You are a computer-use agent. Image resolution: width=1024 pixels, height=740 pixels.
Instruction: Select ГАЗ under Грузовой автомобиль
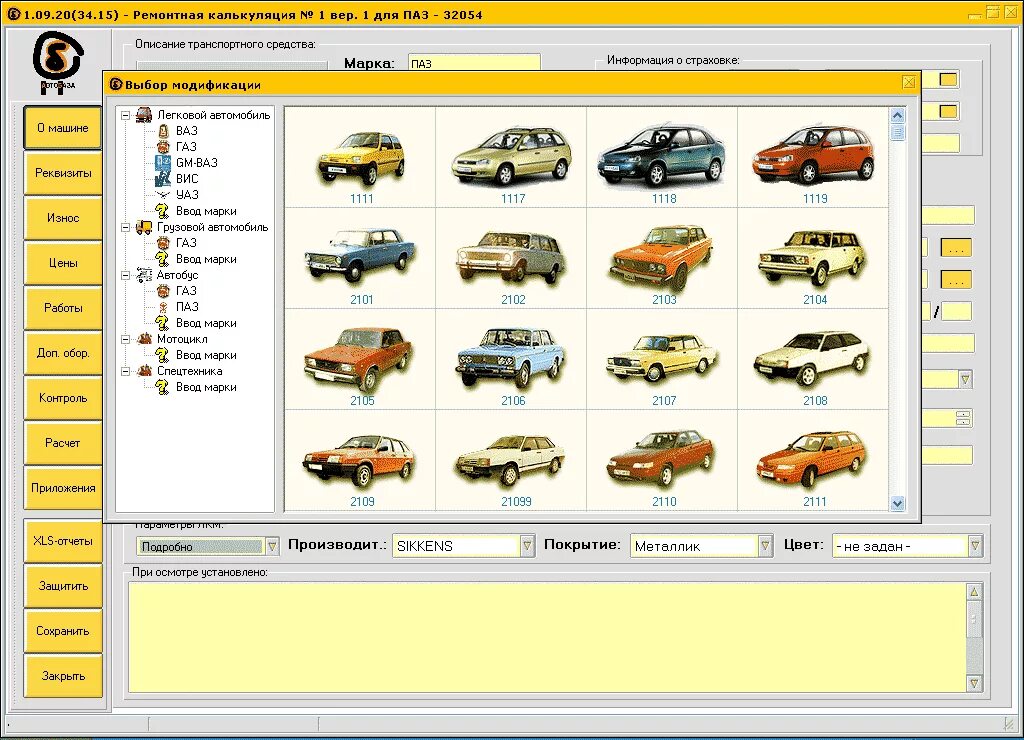[x=186, y=243]
